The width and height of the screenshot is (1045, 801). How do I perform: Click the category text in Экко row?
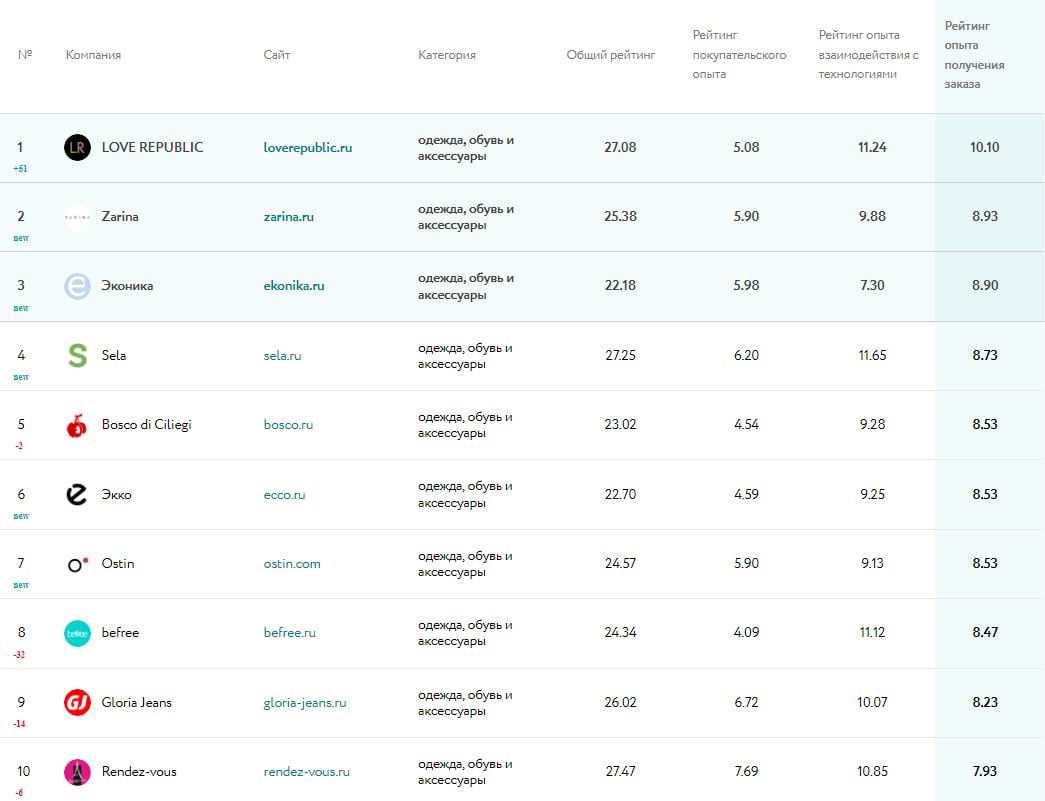(465, 495)
